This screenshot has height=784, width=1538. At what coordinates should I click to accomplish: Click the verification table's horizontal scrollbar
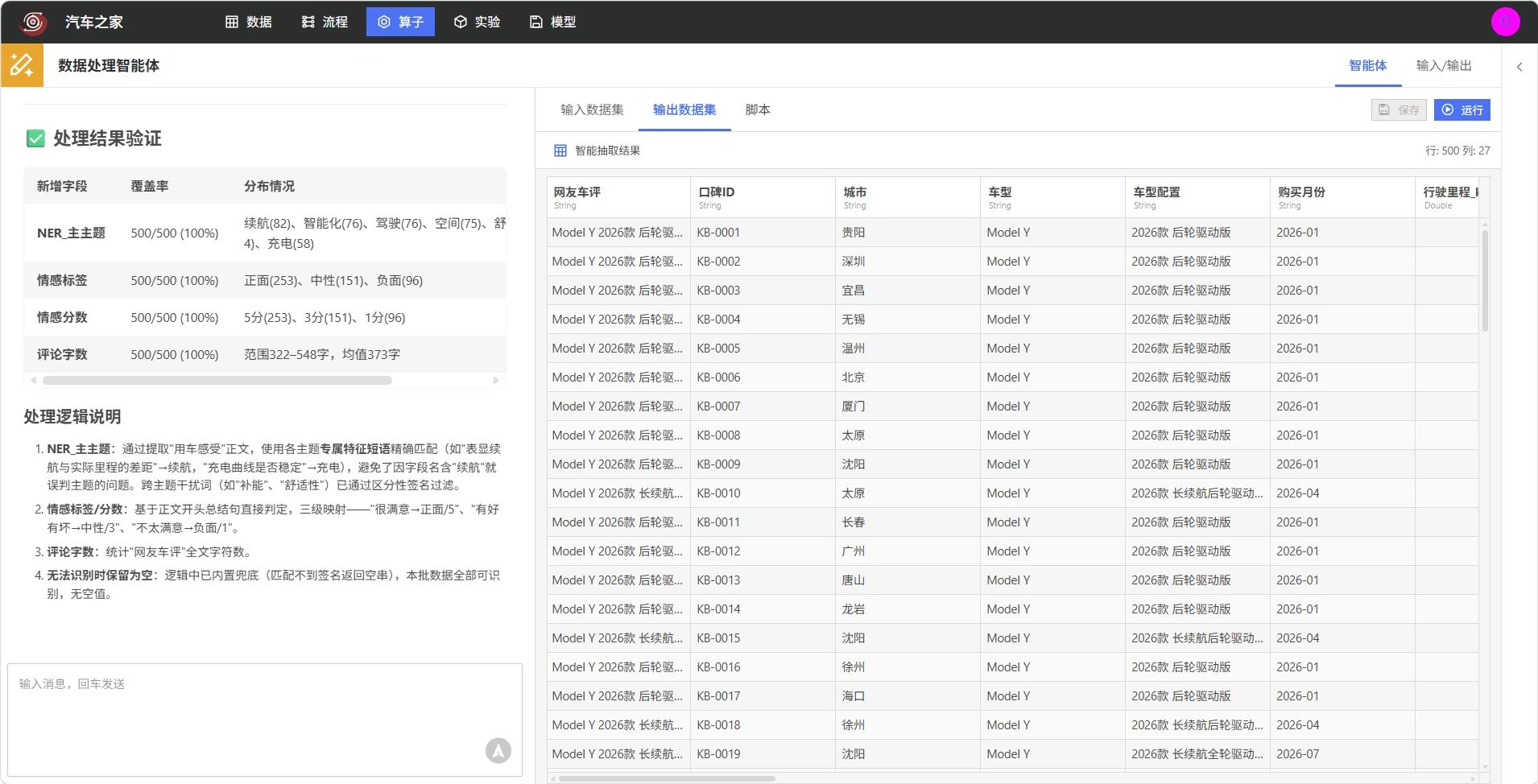coord(217,380)
